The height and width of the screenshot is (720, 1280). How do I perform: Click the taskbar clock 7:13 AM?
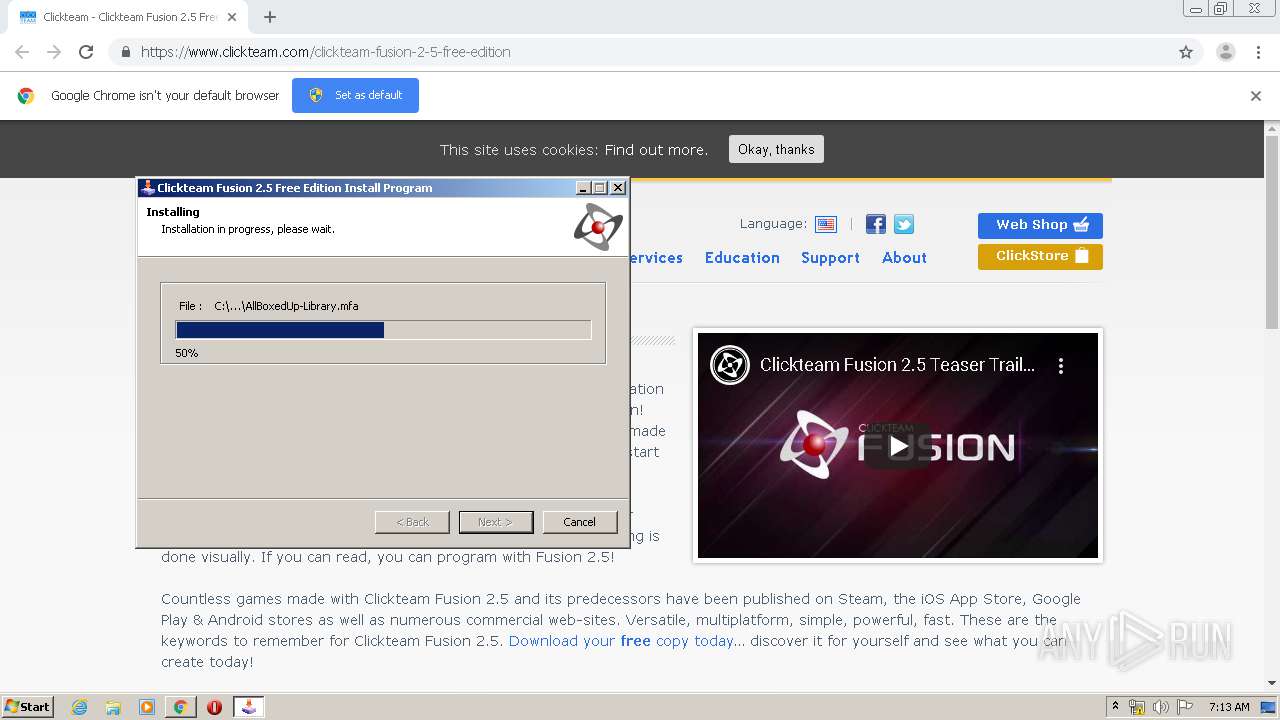coord(1229,707)
